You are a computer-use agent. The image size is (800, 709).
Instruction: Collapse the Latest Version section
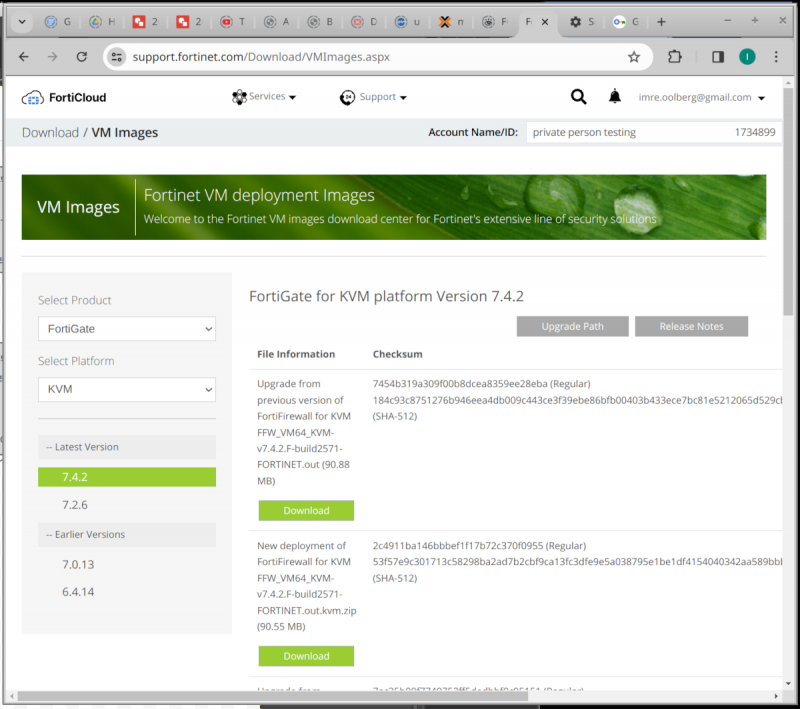(127, 447)
